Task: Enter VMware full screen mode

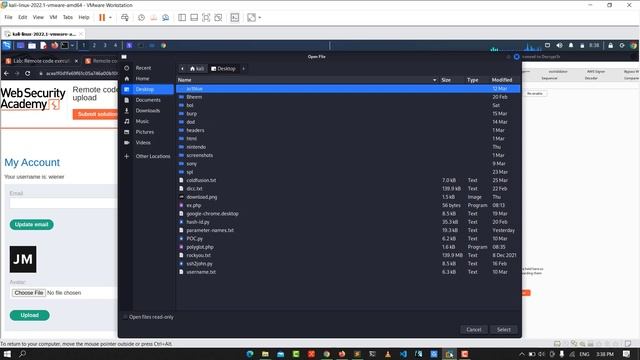Action: point(206,18)
